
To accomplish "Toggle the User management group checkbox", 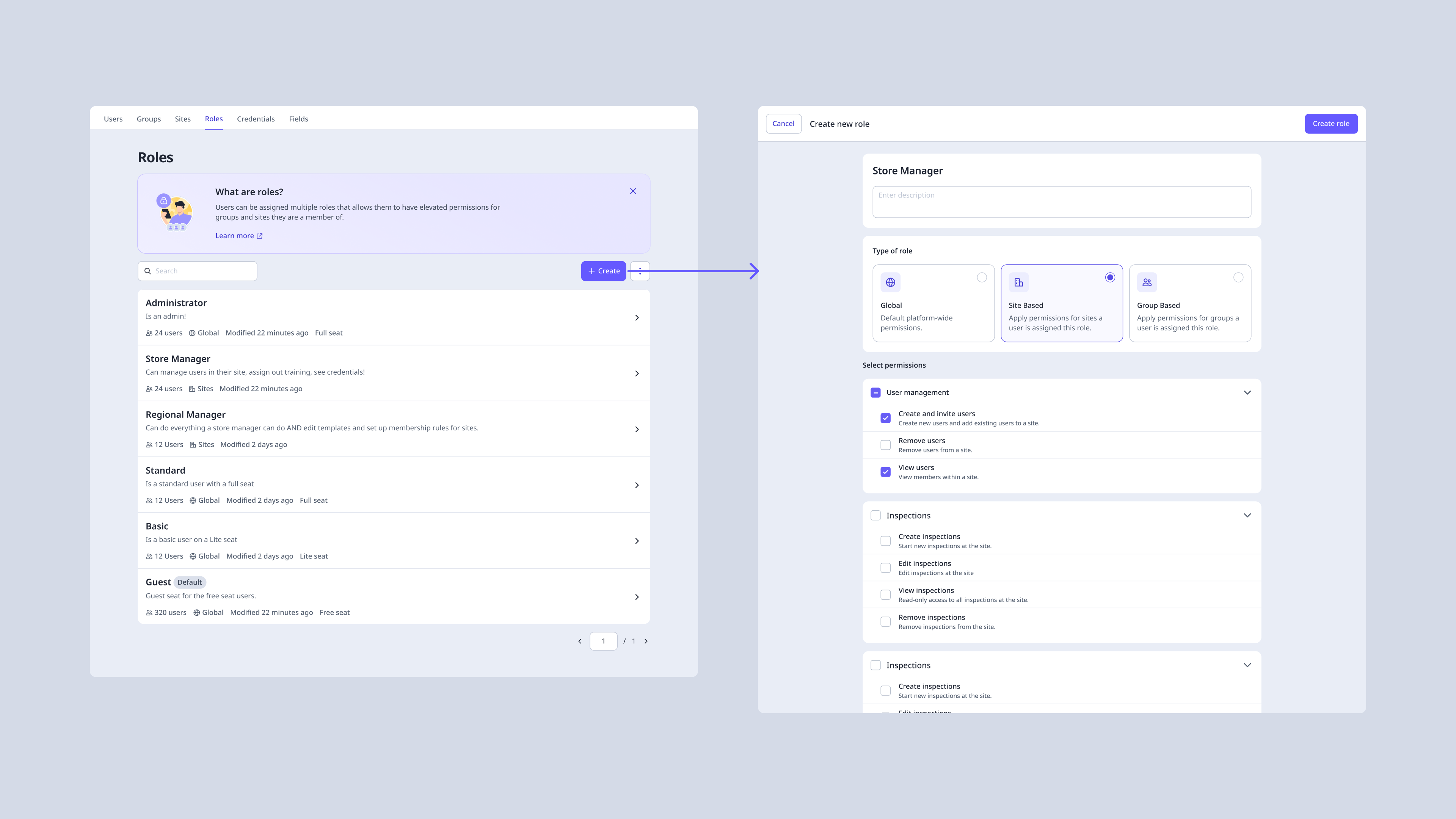I will tap(875, 392).
